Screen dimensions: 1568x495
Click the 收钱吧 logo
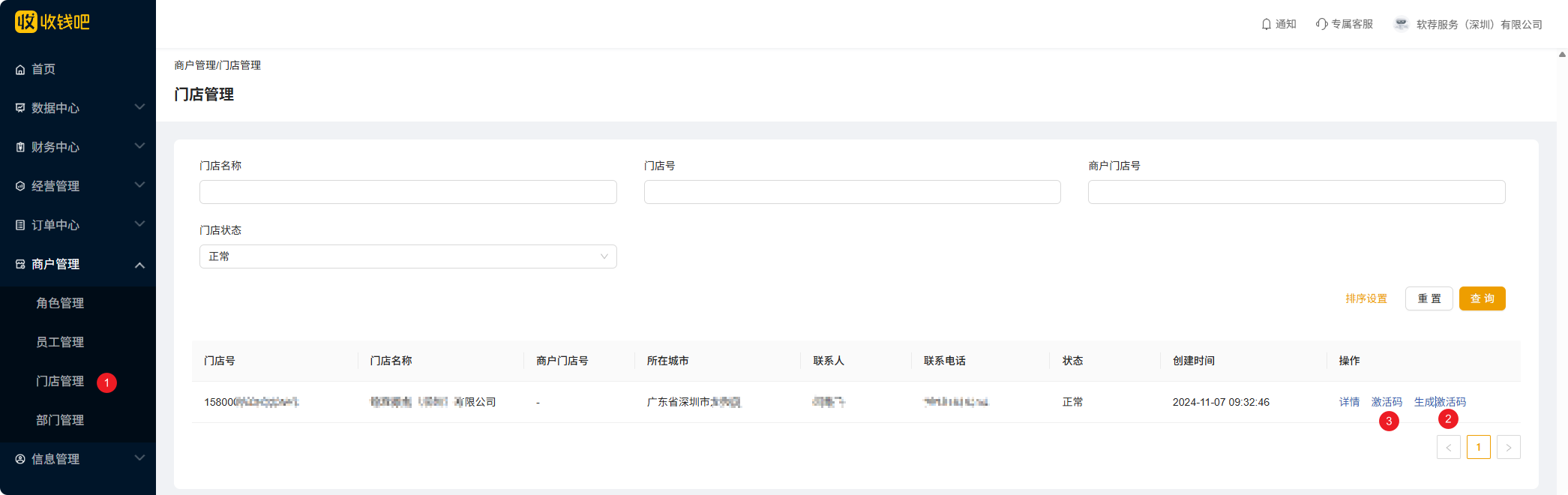(52, 22)
